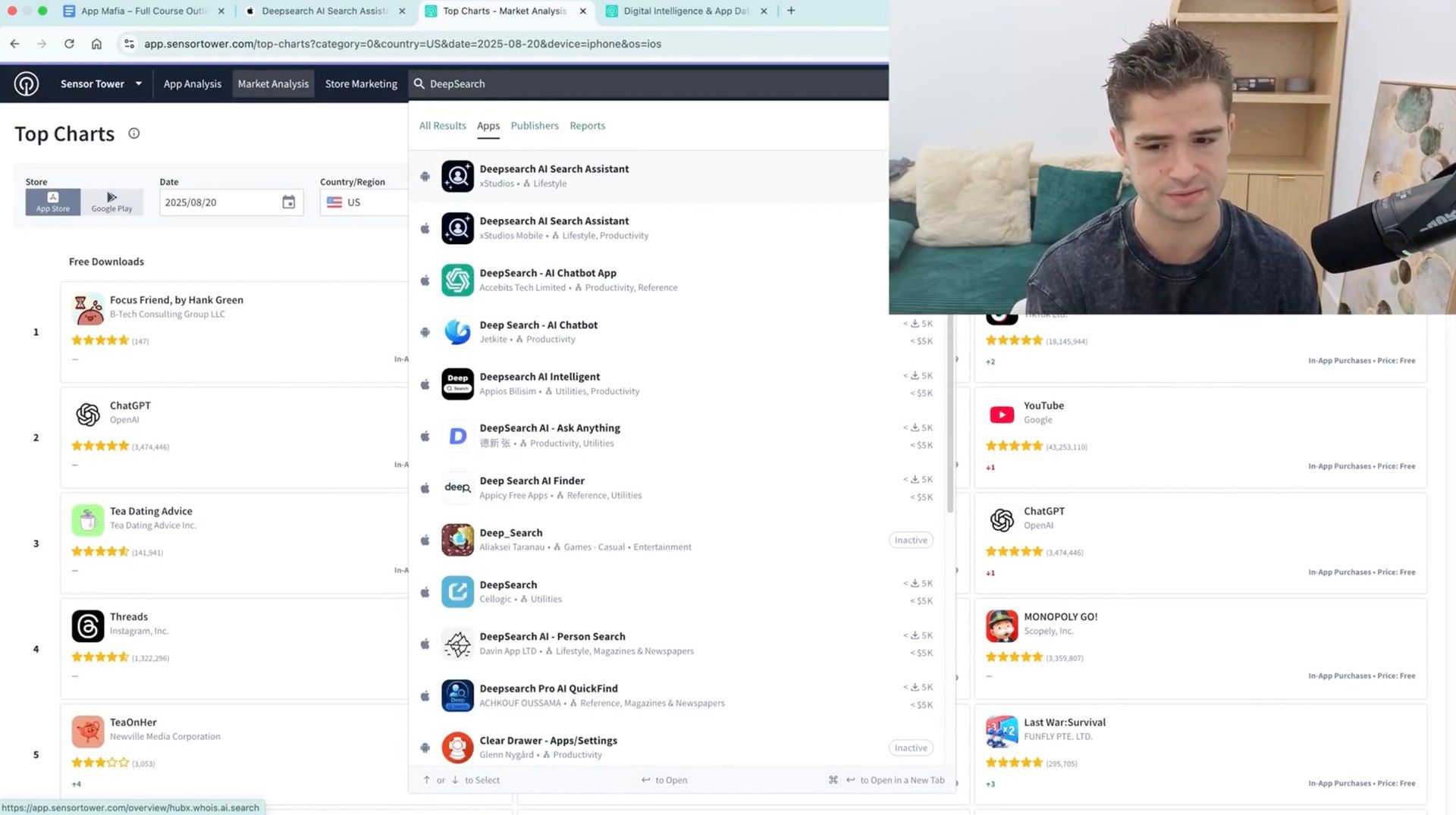Open the Store Marketing menu
1456x815 pixels.
click(x=361, y=83)
